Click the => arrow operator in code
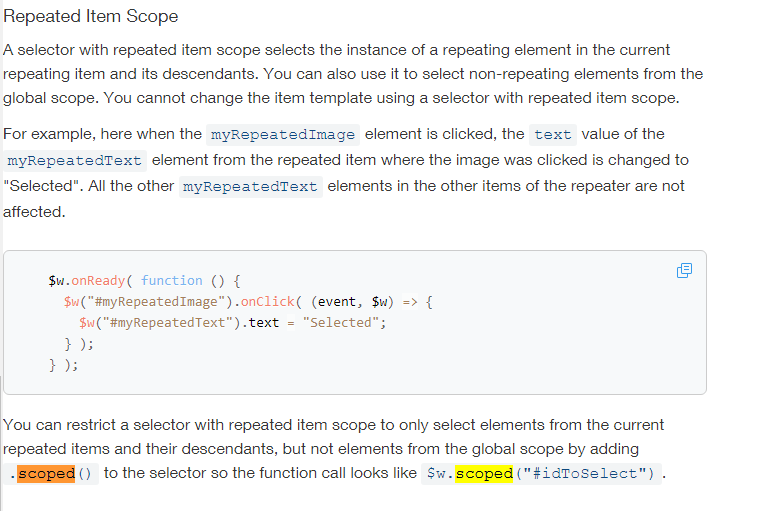Image resolution: width=767 pixels, height=511 pixels. [x=410, y=302]
